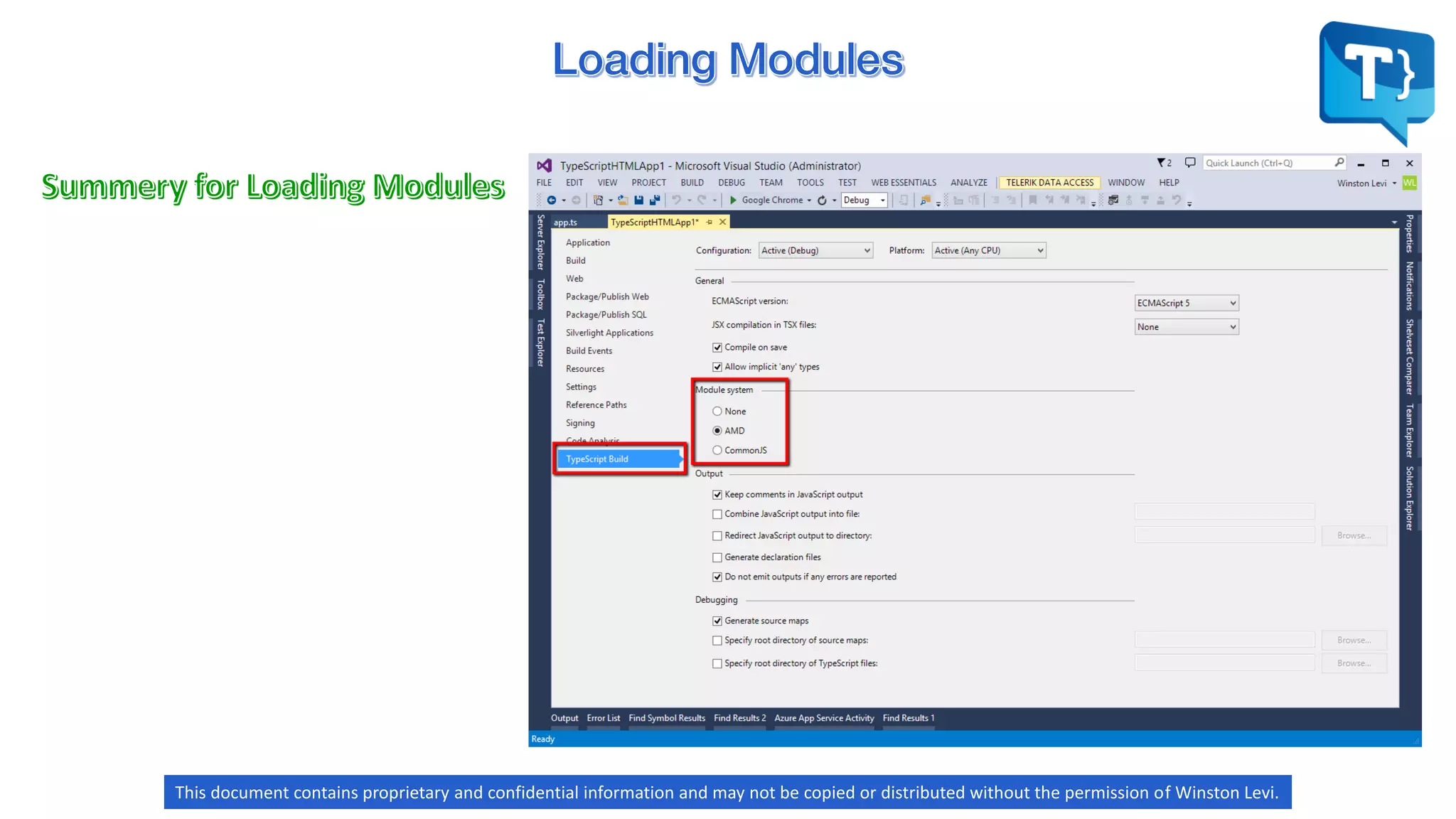The image size is (1456, 819).
Task: Click the Navigate Backward arrow icon
Action: pos(551,200)
